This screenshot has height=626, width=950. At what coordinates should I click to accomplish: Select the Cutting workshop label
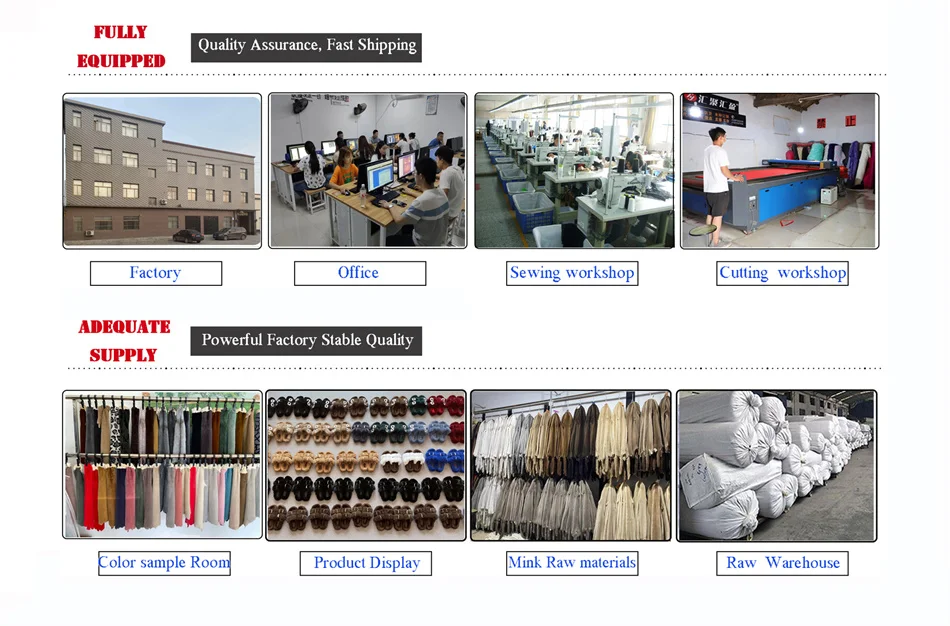pos(782,273)
